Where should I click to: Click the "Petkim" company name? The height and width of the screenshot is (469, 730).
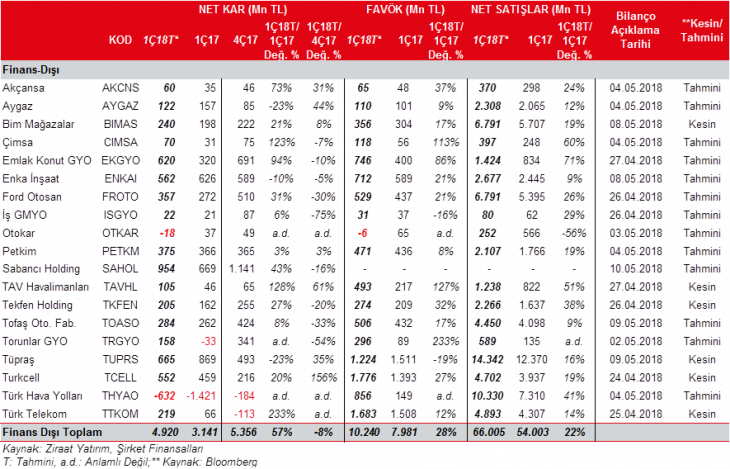pos(19,251)
